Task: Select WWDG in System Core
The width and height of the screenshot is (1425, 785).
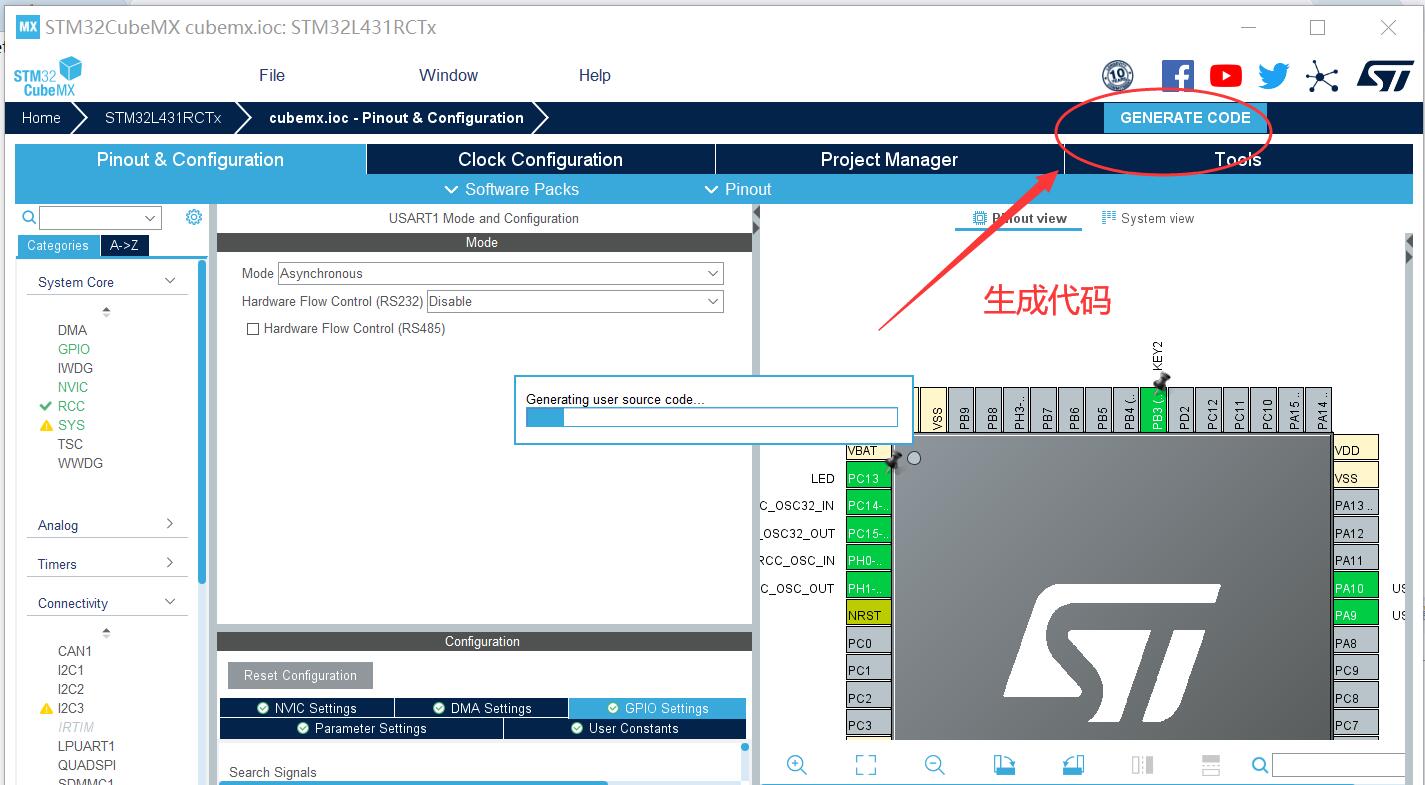Action: coord(80,463)
